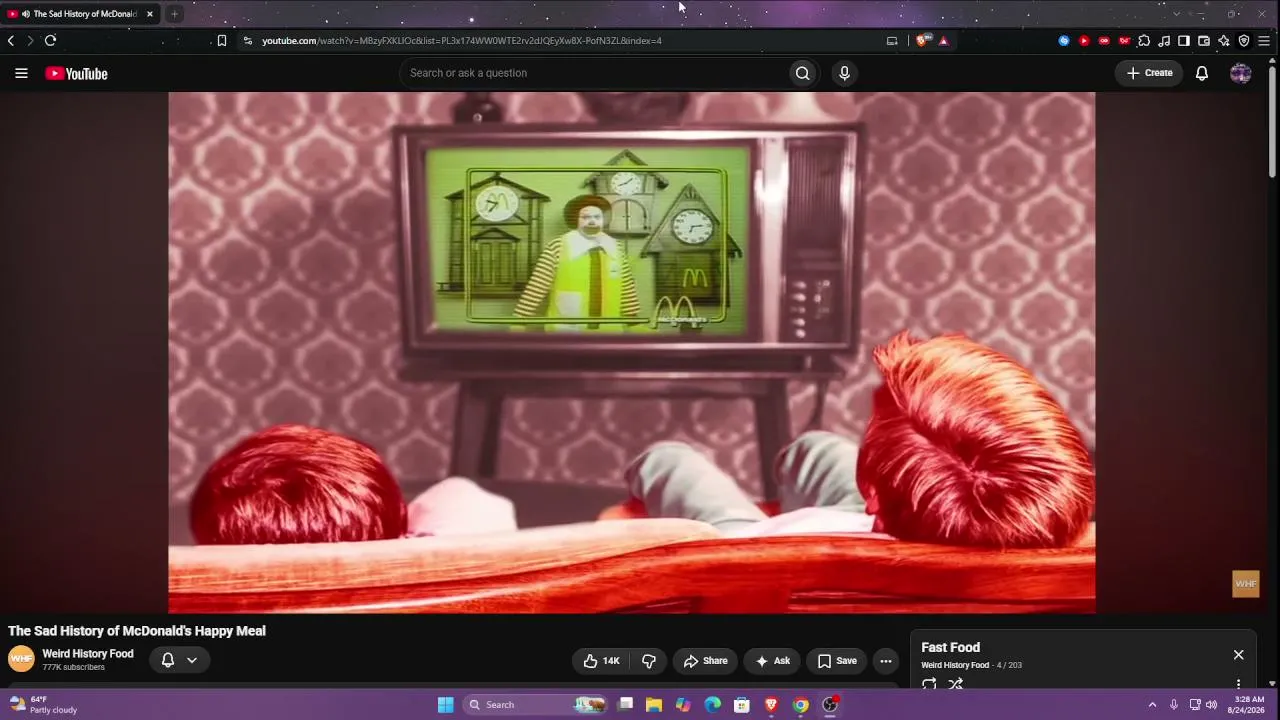
Task: Open playlist options three-dot menu
Action: [1238, 684]
